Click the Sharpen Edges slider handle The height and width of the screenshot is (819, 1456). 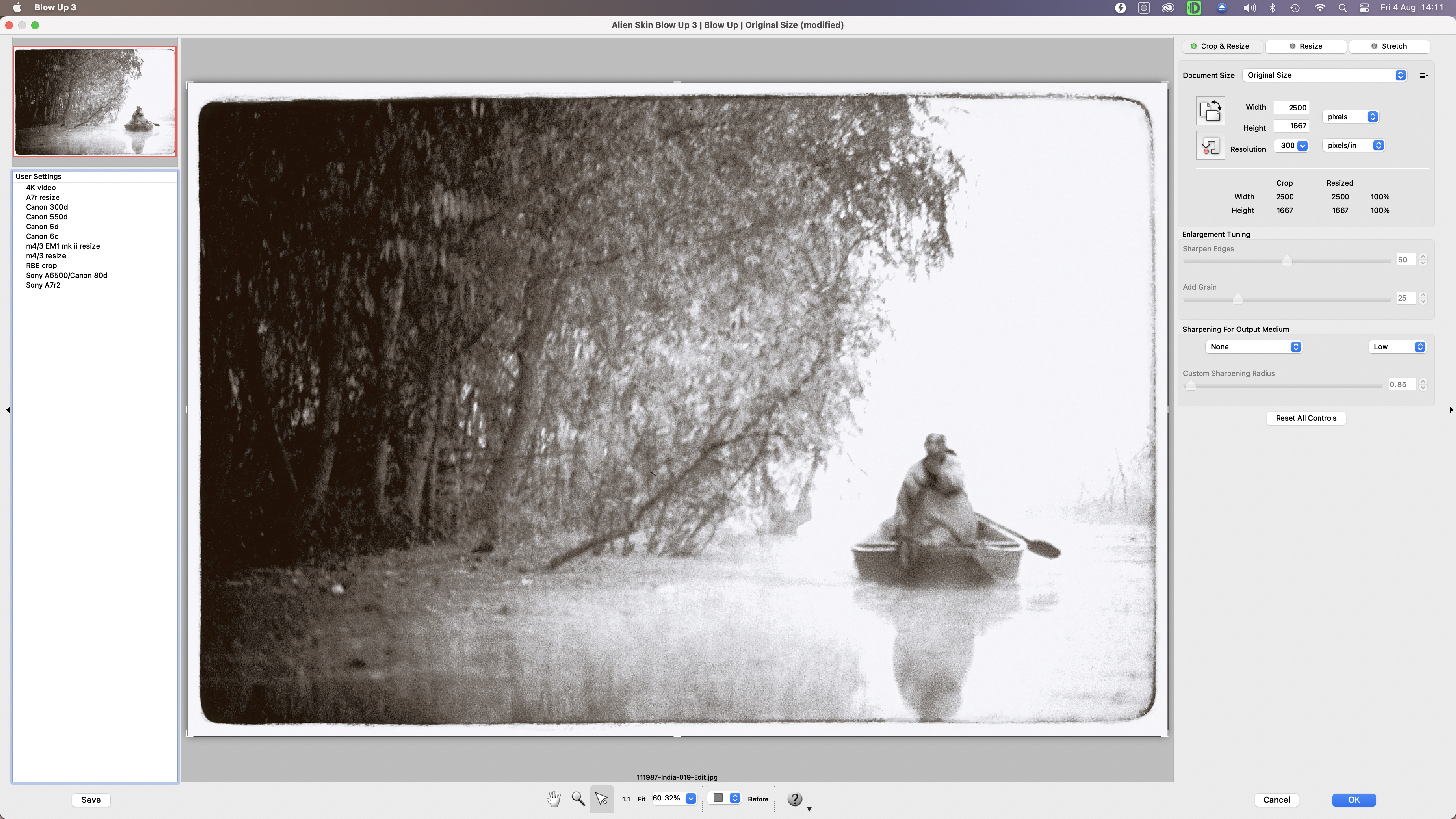1287,261
